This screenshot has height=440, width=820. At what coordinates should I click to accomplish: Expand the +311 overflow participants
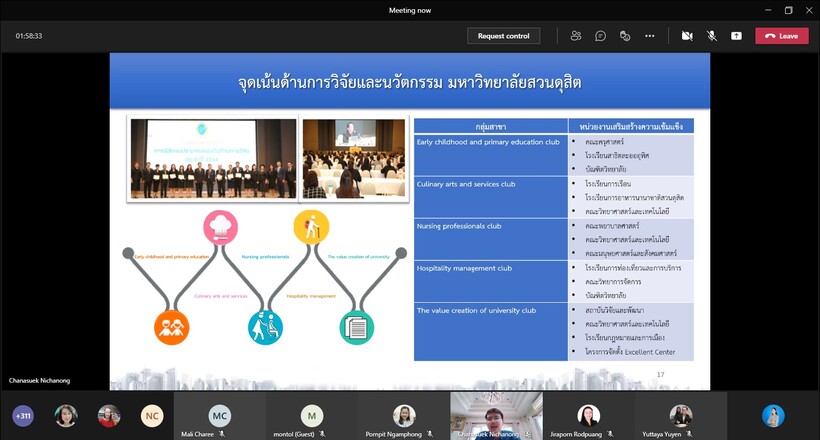click(23, 415)
